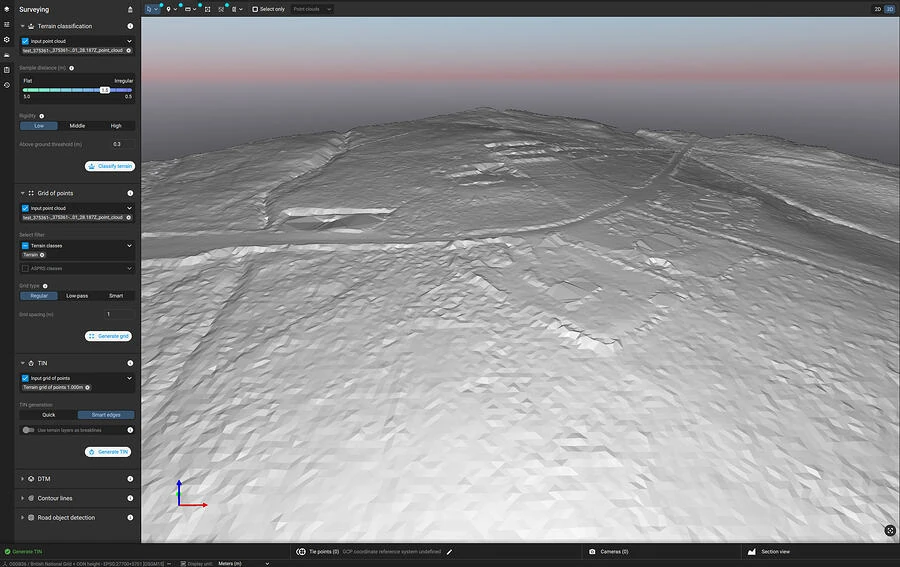Show info for the Grid of points section
Screen dimensions: 900x567
click(x=130, y=193)
